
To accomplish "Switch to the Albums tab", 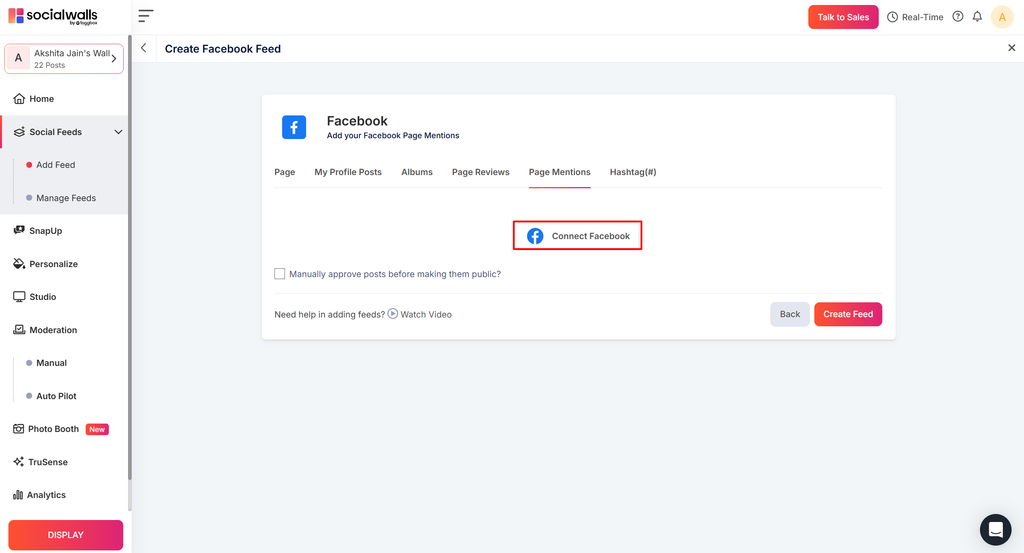I will tap(417, 172).
